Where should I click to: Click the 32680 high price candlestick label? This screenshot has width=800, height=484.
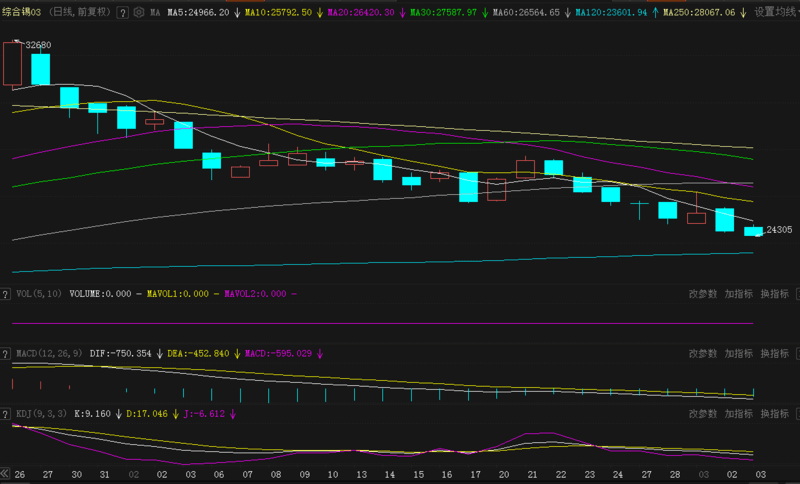click(x=38, y=46)
